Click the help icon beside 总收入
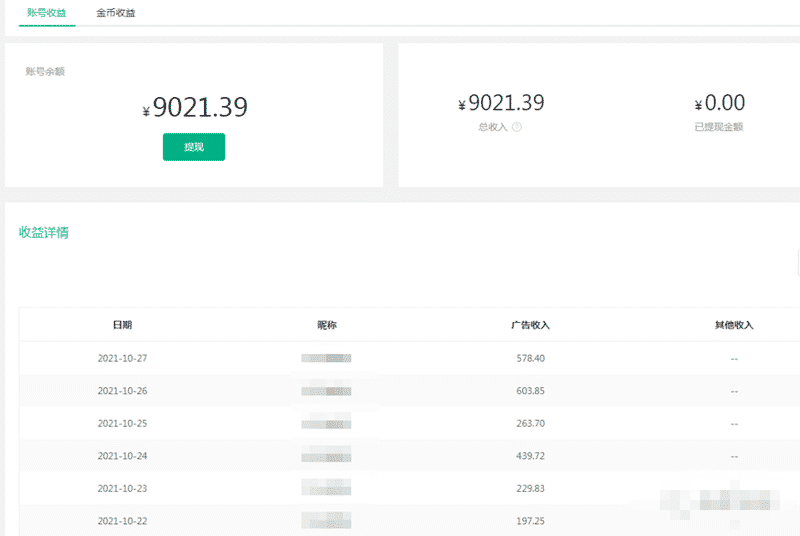This screenshot has height=536, width=800. point(517,127)
